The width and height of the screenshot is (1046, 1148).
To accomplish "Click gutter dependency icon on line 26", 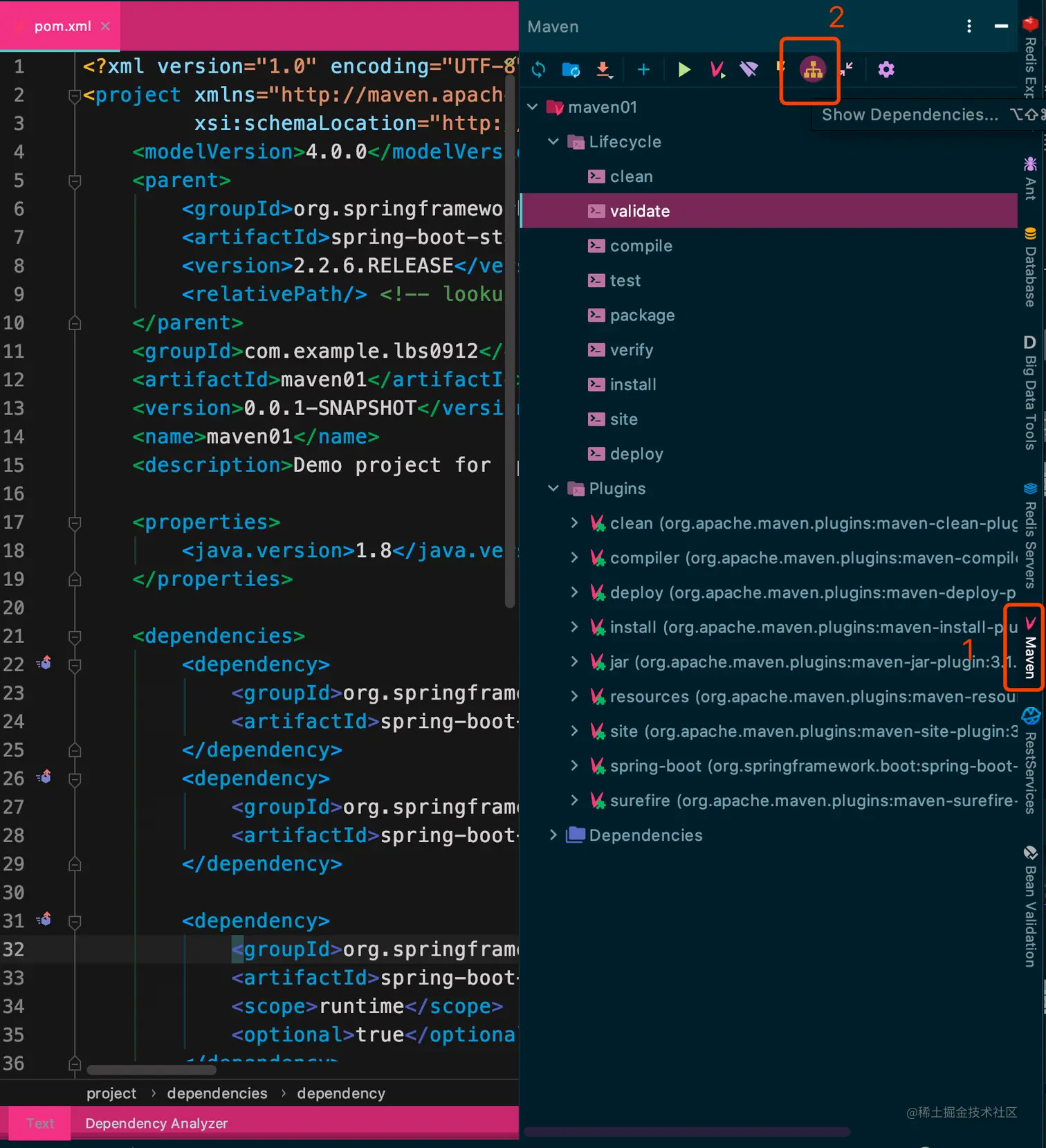I will click(x=44, y=776).
